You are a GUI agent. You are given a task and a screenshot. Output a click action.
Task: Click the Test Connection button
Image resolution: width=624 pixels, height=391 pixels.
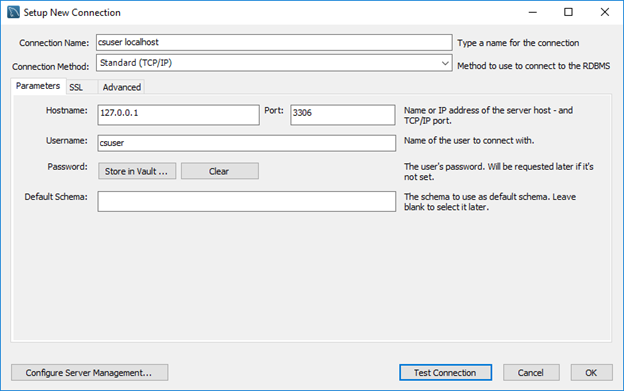pyautogui.click(x=445, y=373)
